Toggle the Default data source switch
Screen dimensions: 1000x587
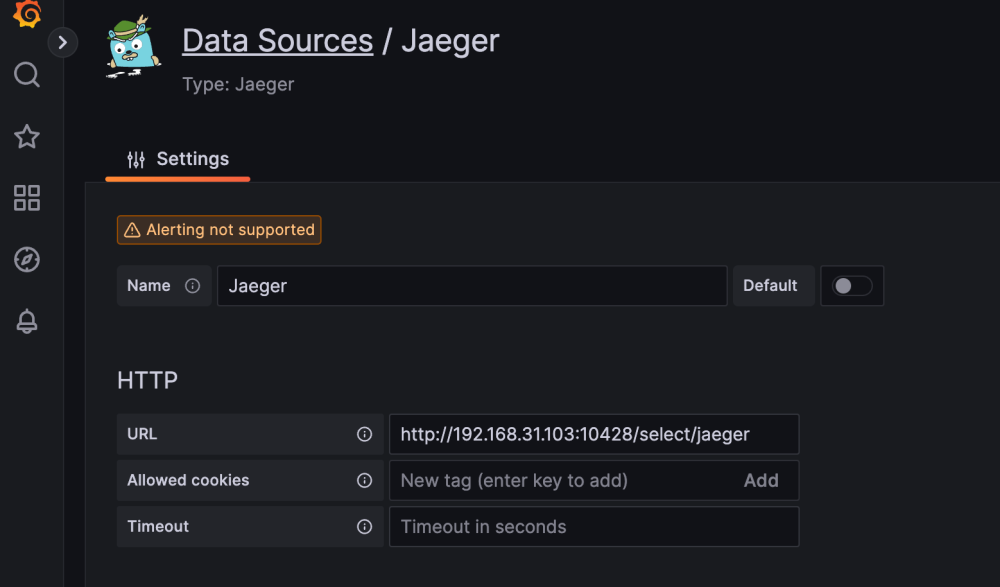[x=852, y=286]
